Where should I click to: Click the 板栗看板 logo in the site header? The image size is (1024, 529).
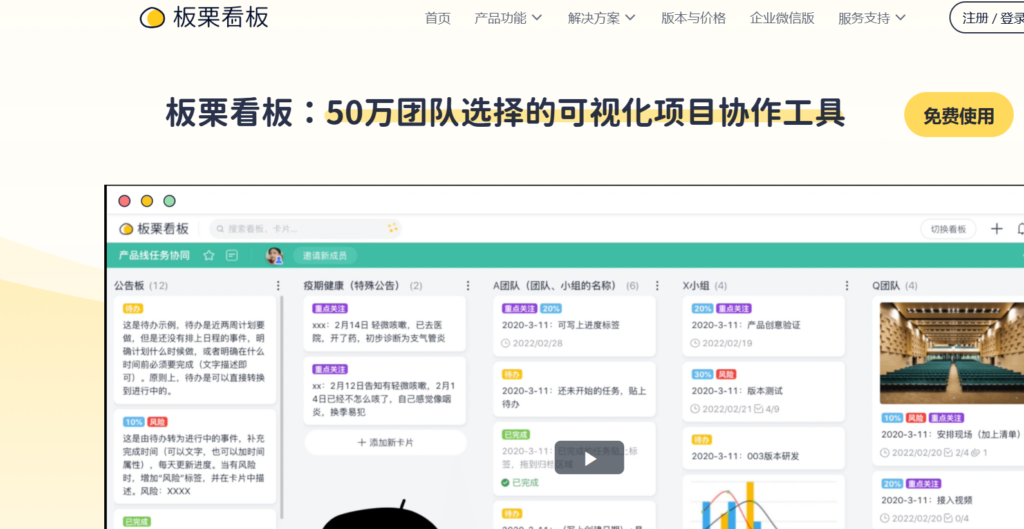(x=204, y=17)
